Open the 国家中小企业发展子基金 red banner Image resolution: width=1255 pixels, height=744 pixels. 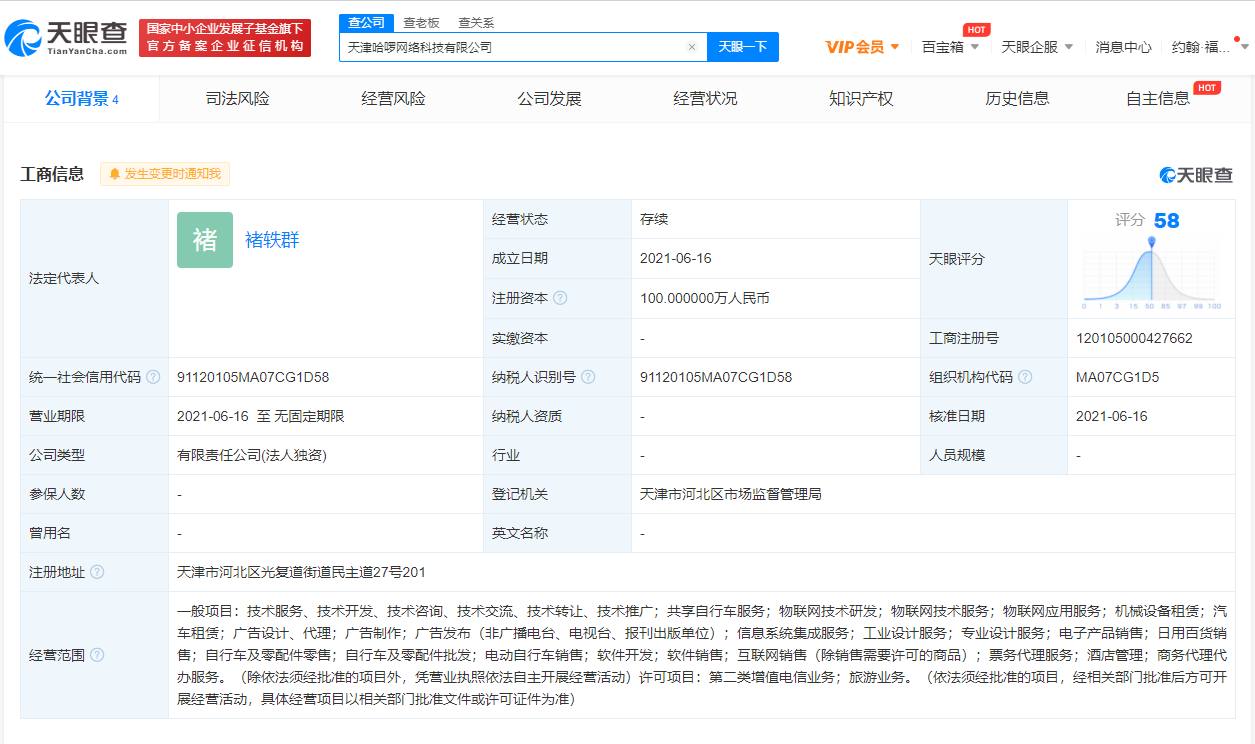point(225,37)
